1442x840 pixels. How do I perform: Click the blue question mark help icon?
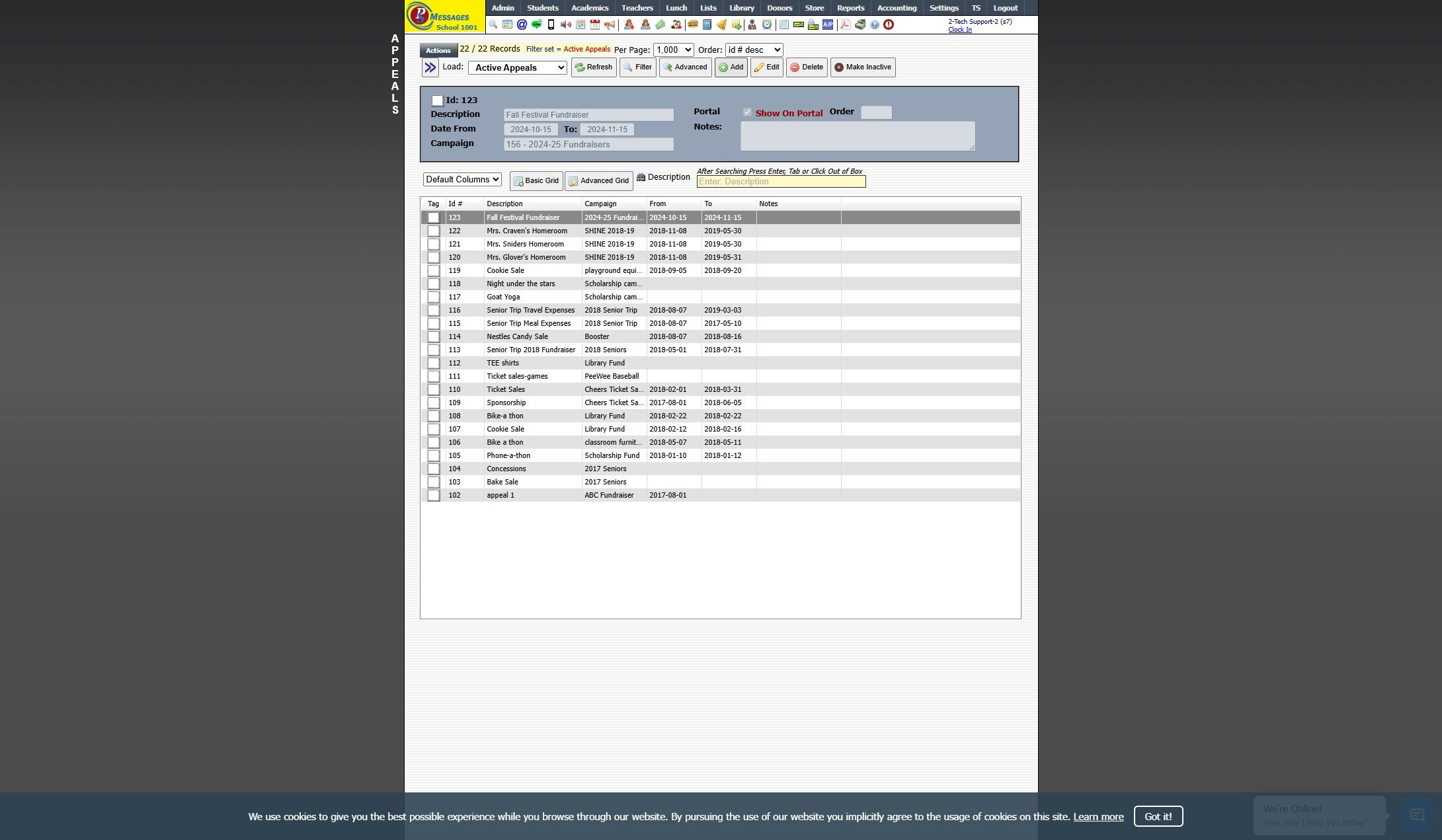(874, 25)
